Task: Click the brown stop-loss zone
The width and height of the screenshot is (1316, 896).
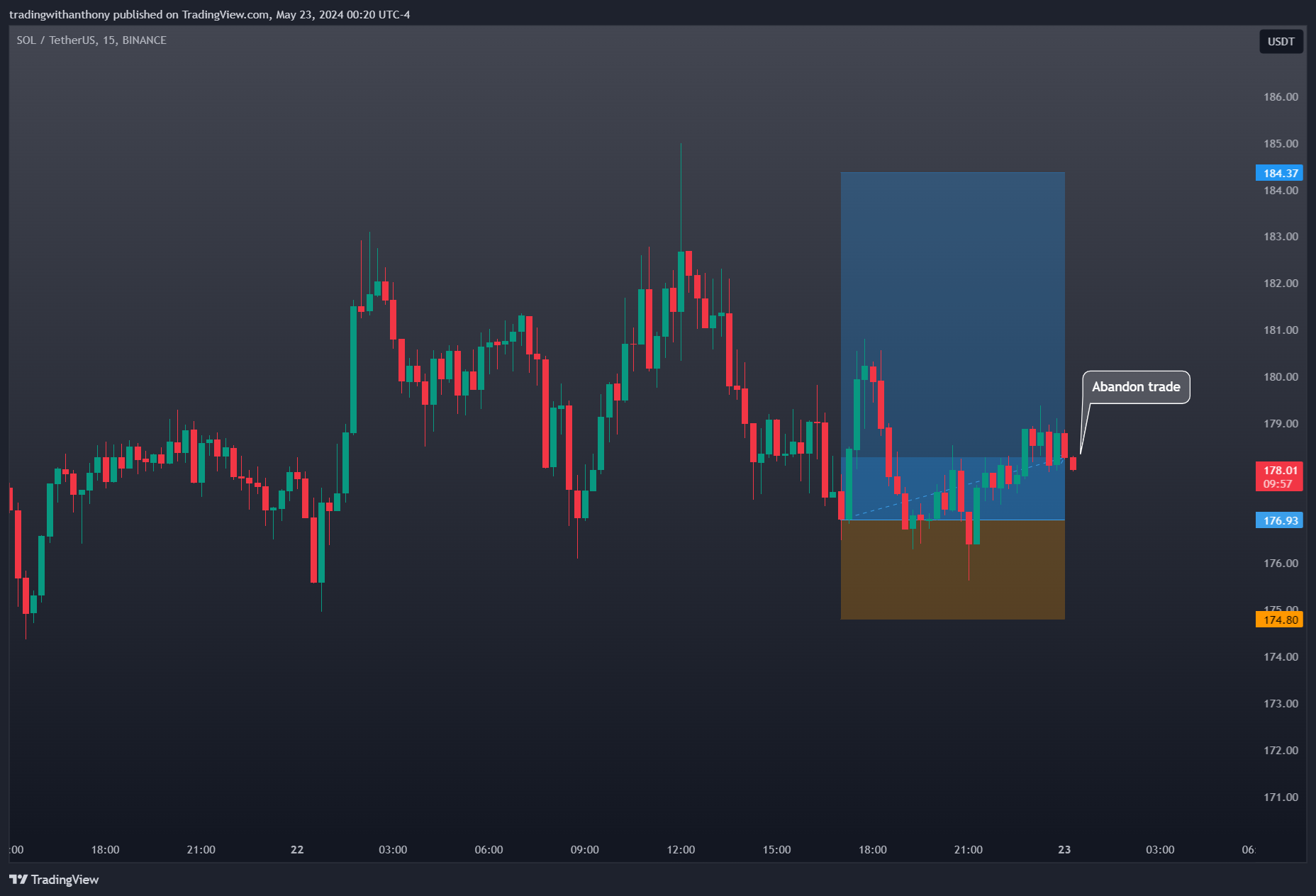Action: [952, 570]
